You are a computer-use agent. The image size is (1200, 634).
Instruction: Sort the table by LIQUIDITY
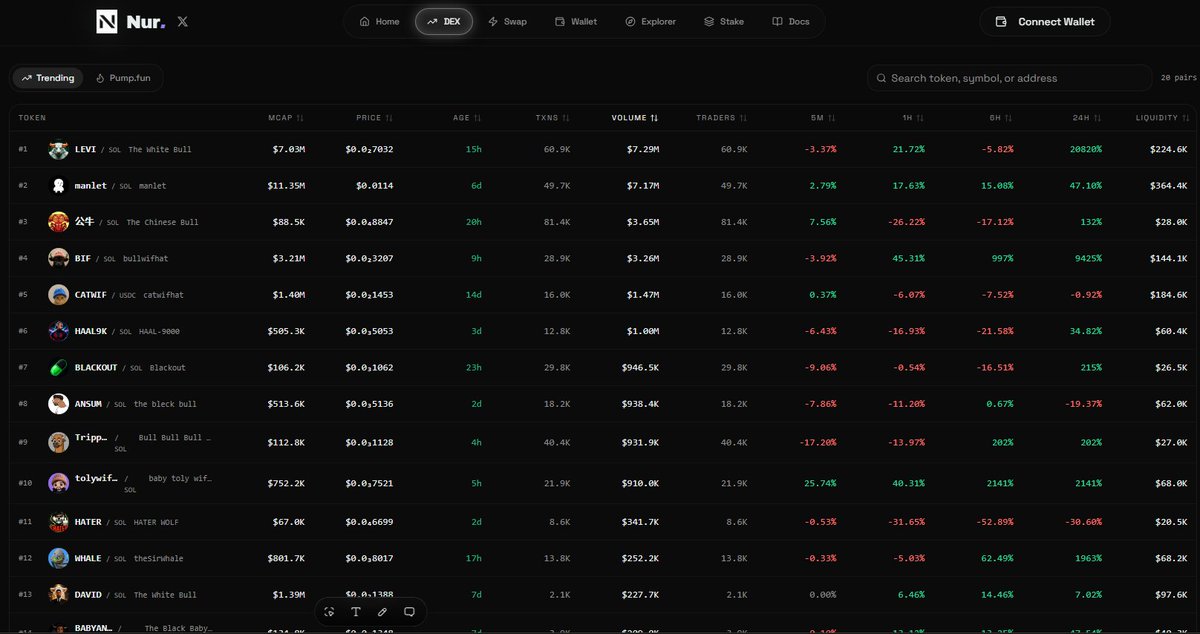(x=1161, y=118)
